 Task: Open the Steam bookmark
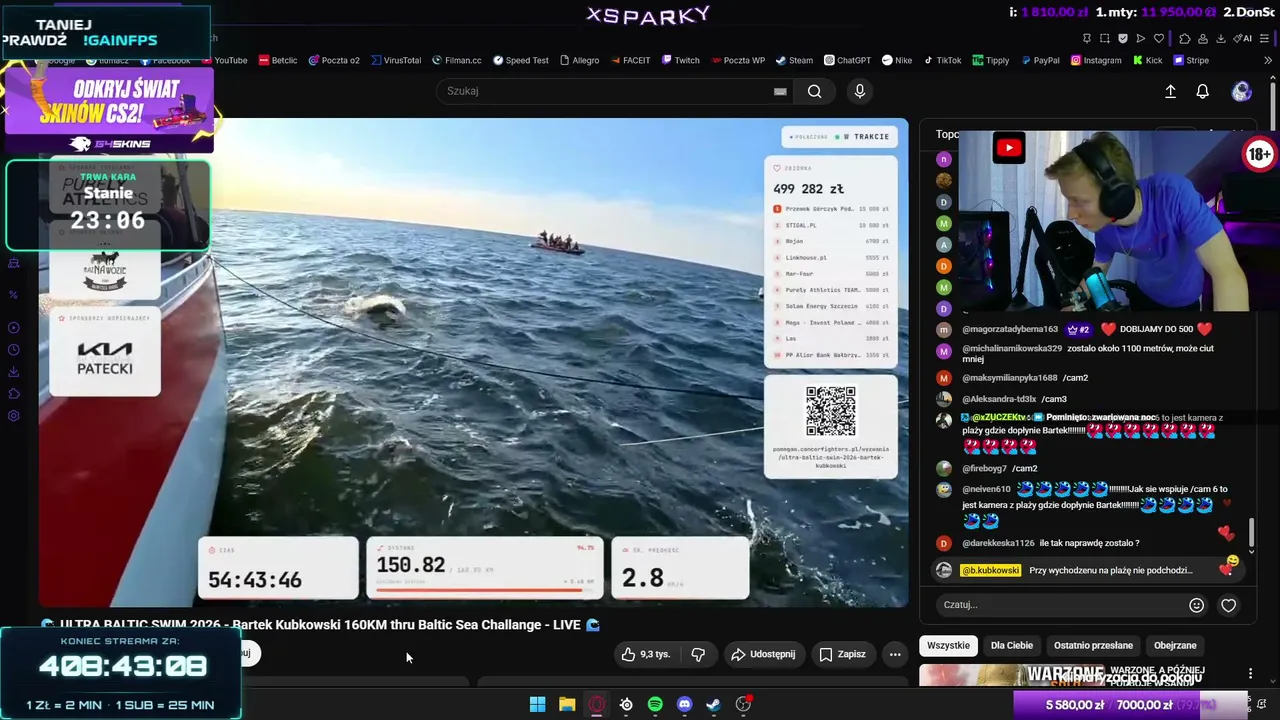[794, 60]
